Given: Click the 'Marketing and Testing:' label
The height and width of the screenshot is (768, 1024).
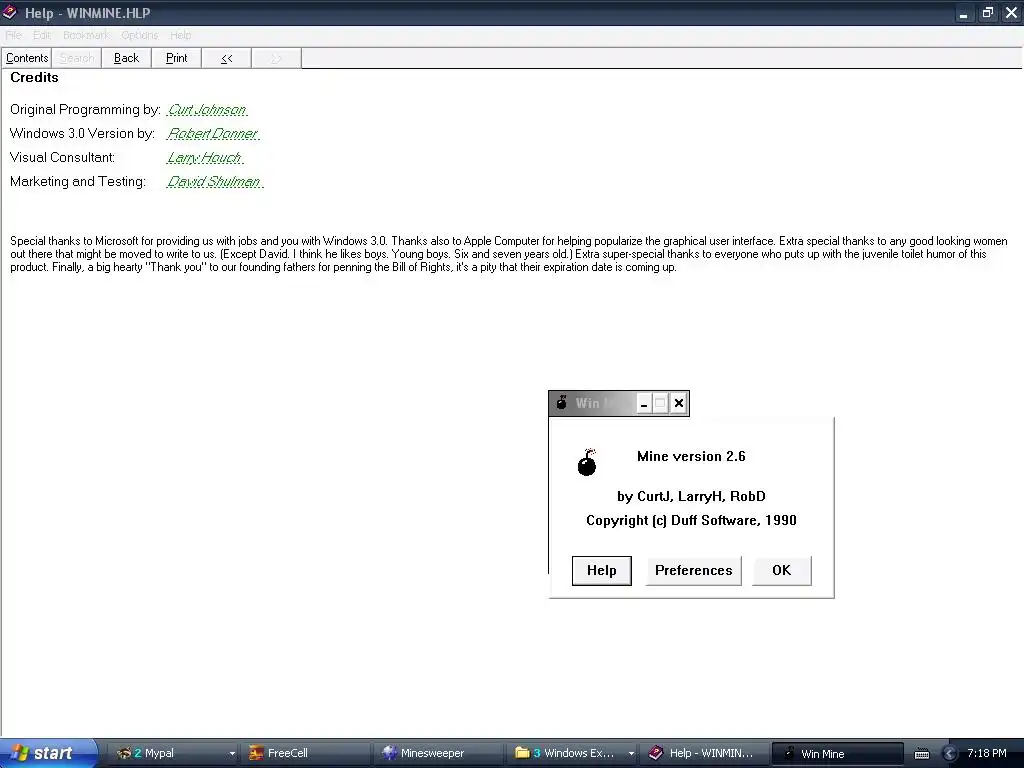Looking at the screenshot, I should [x=78, y=182].
